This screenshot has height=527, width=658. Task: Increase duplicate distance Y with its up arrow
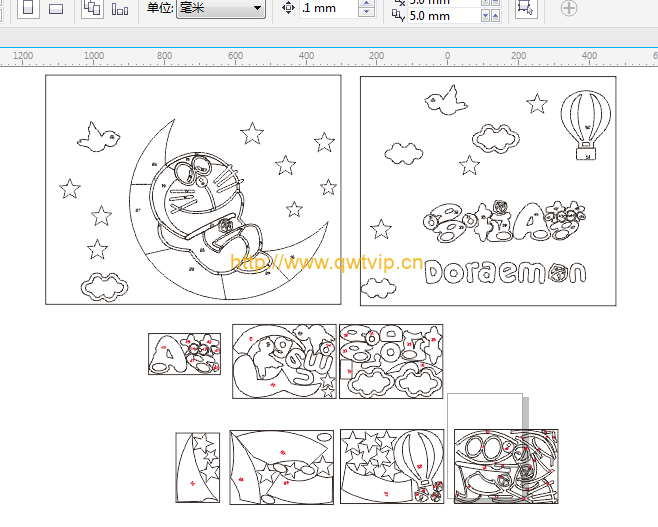[496, 16]
